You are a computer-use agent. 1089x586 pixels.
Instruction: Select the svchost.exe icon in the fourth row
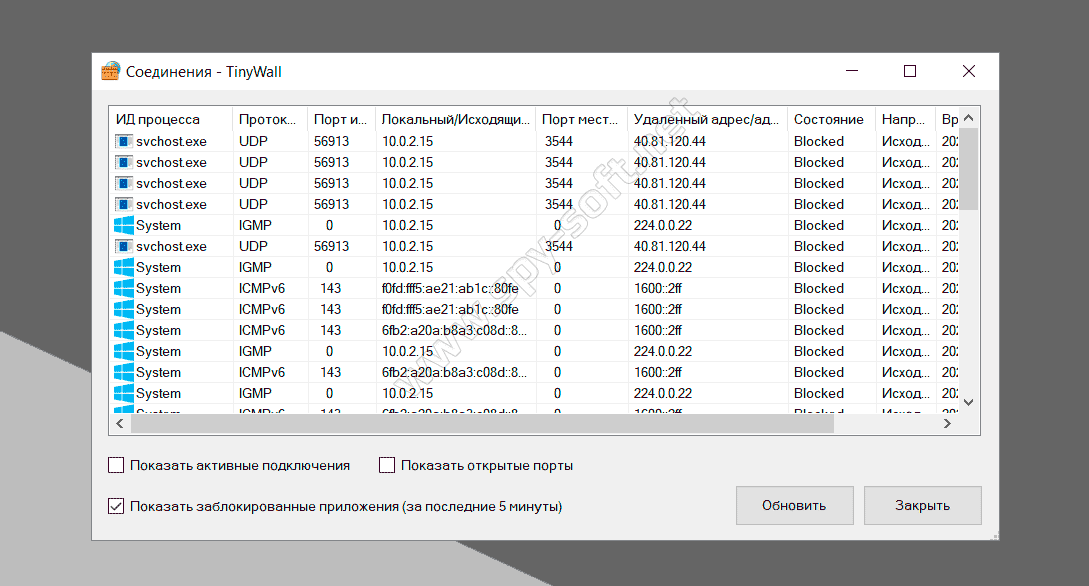click(124, 204)
